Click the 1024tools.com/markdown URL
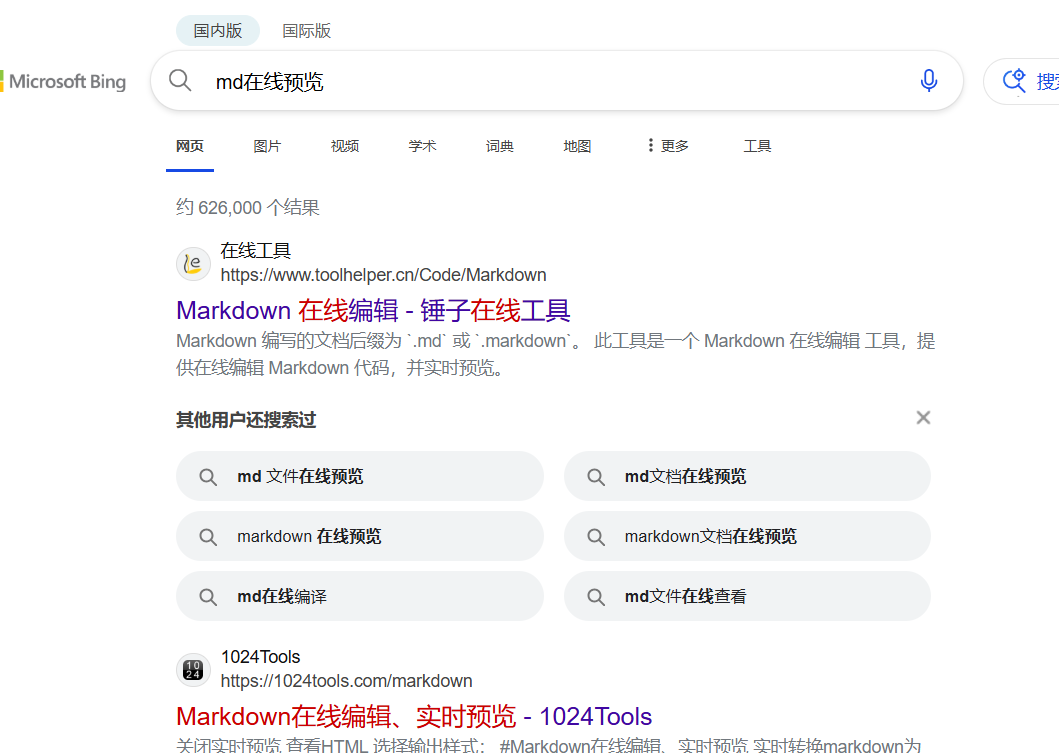The width and height of the screenshot is (1059, 753). pos(346,681)
